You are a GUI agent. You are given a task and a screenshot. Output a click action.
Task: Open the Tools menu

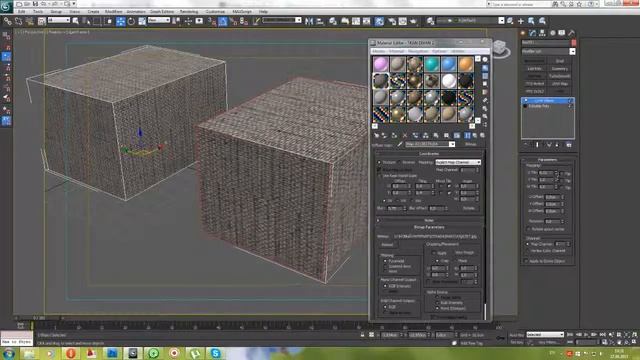38,11
